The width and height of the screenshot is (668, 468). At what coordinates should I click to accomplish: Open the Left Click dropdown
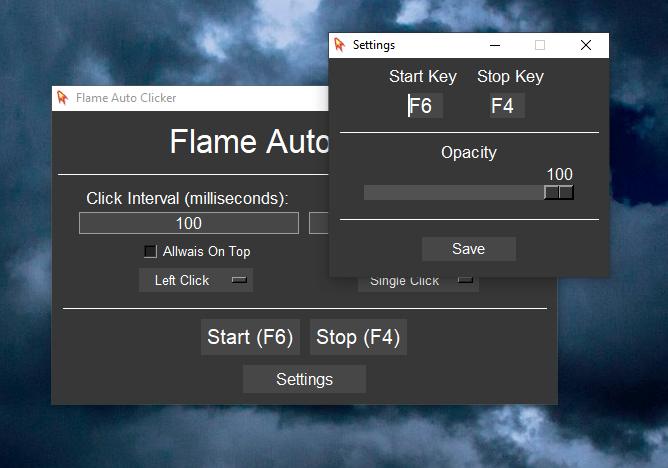tap(196, 280)
